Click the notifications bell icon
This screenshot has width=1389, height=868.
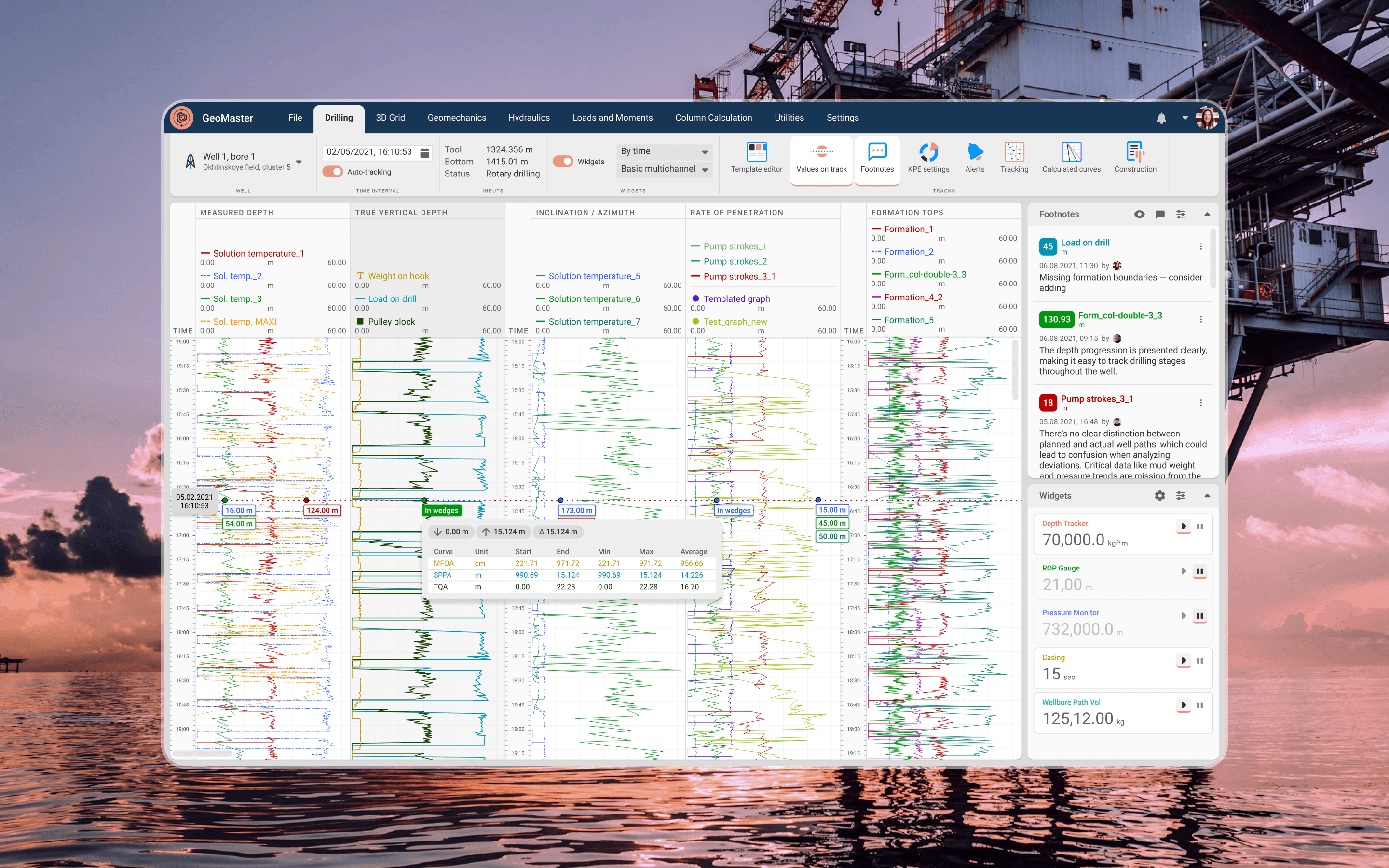click(1161, 118)
